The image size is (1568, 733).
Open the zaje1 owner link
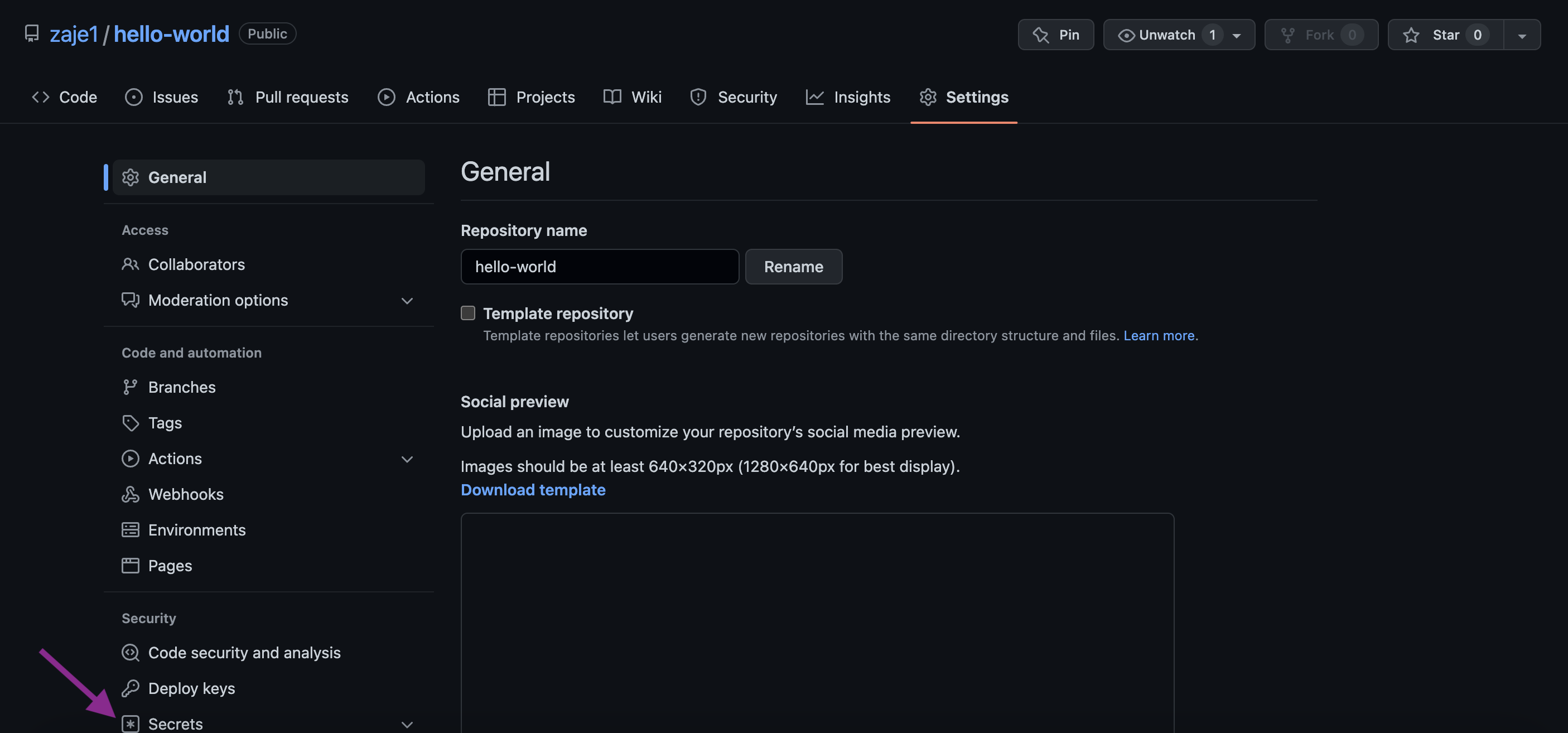[74, 34]
